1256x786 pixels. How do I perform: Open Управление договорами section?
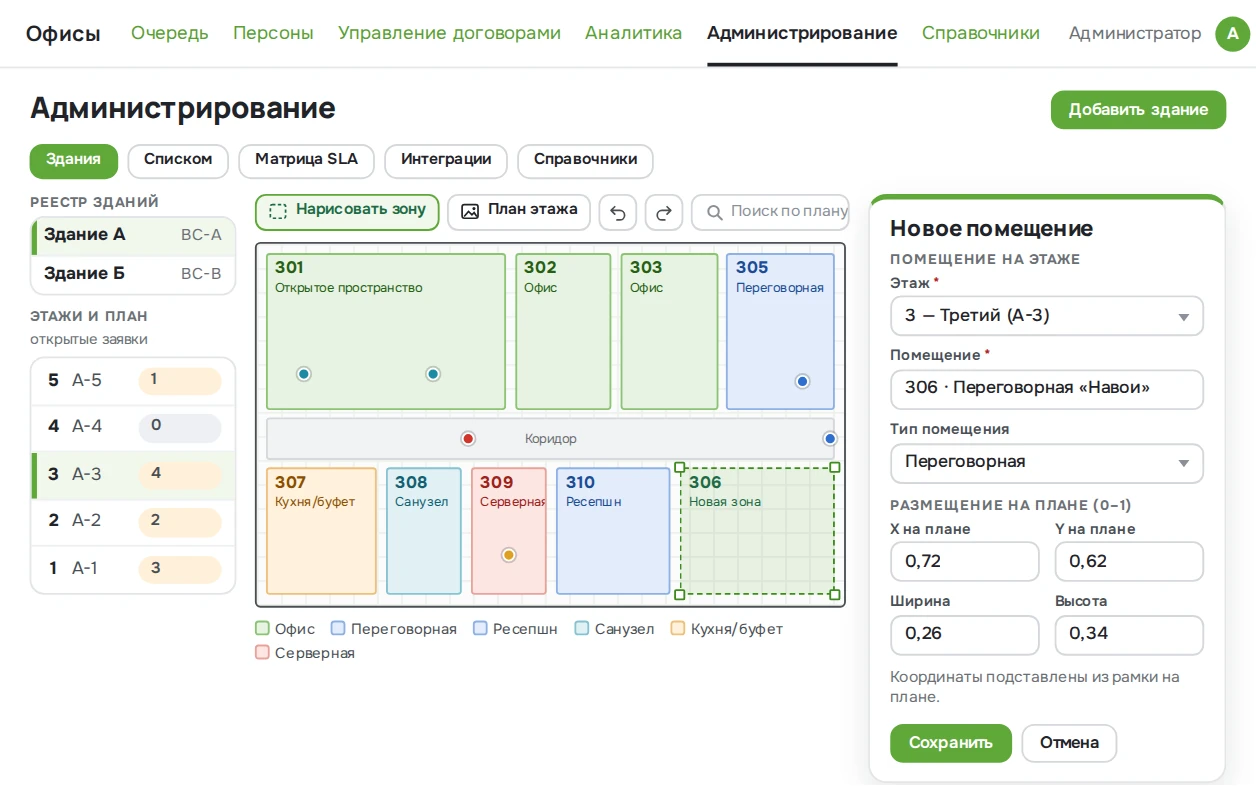[449, 33]
